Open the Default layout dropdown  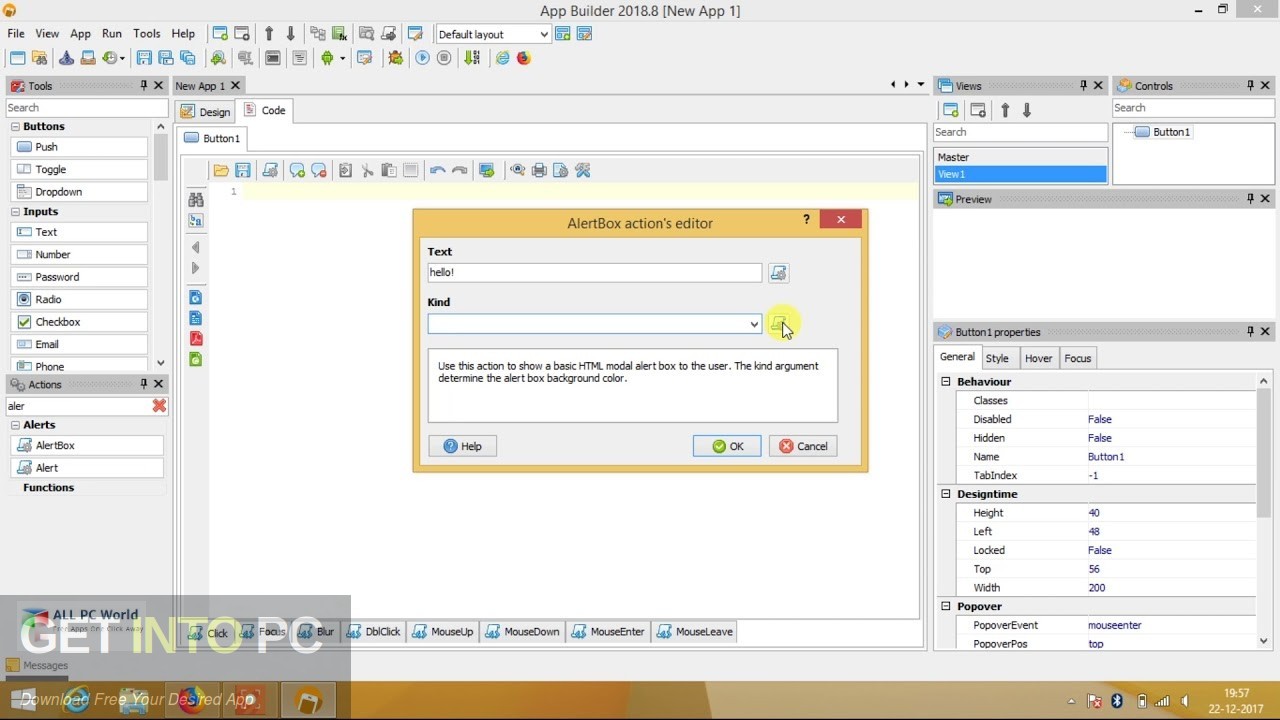tap(543, 34)
